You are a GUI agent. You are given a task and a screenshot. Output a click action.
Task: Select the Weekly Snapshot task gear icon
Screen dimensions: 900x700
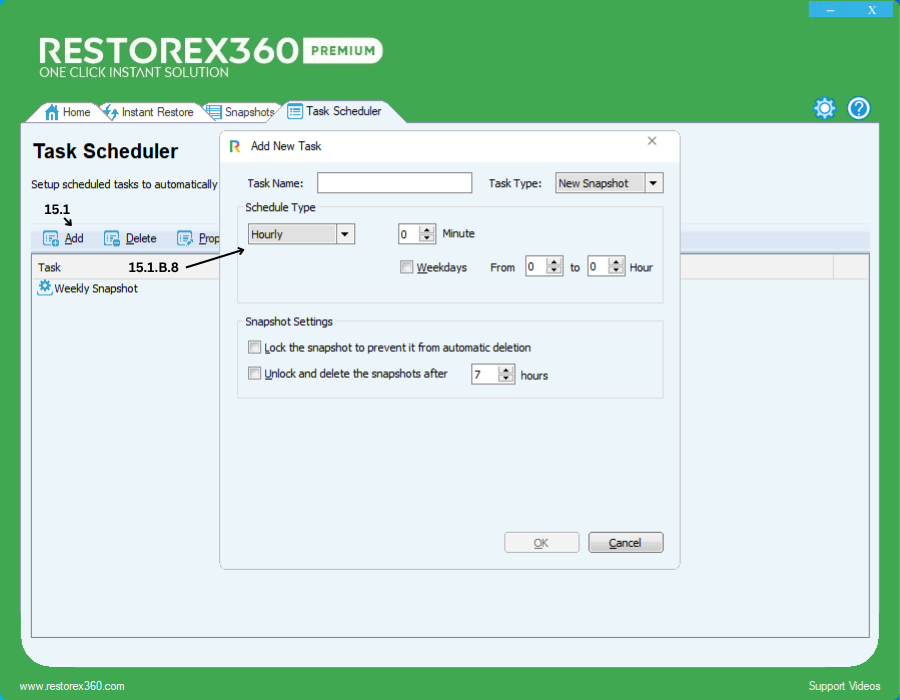pyautogui.click(x=44, y=288)
